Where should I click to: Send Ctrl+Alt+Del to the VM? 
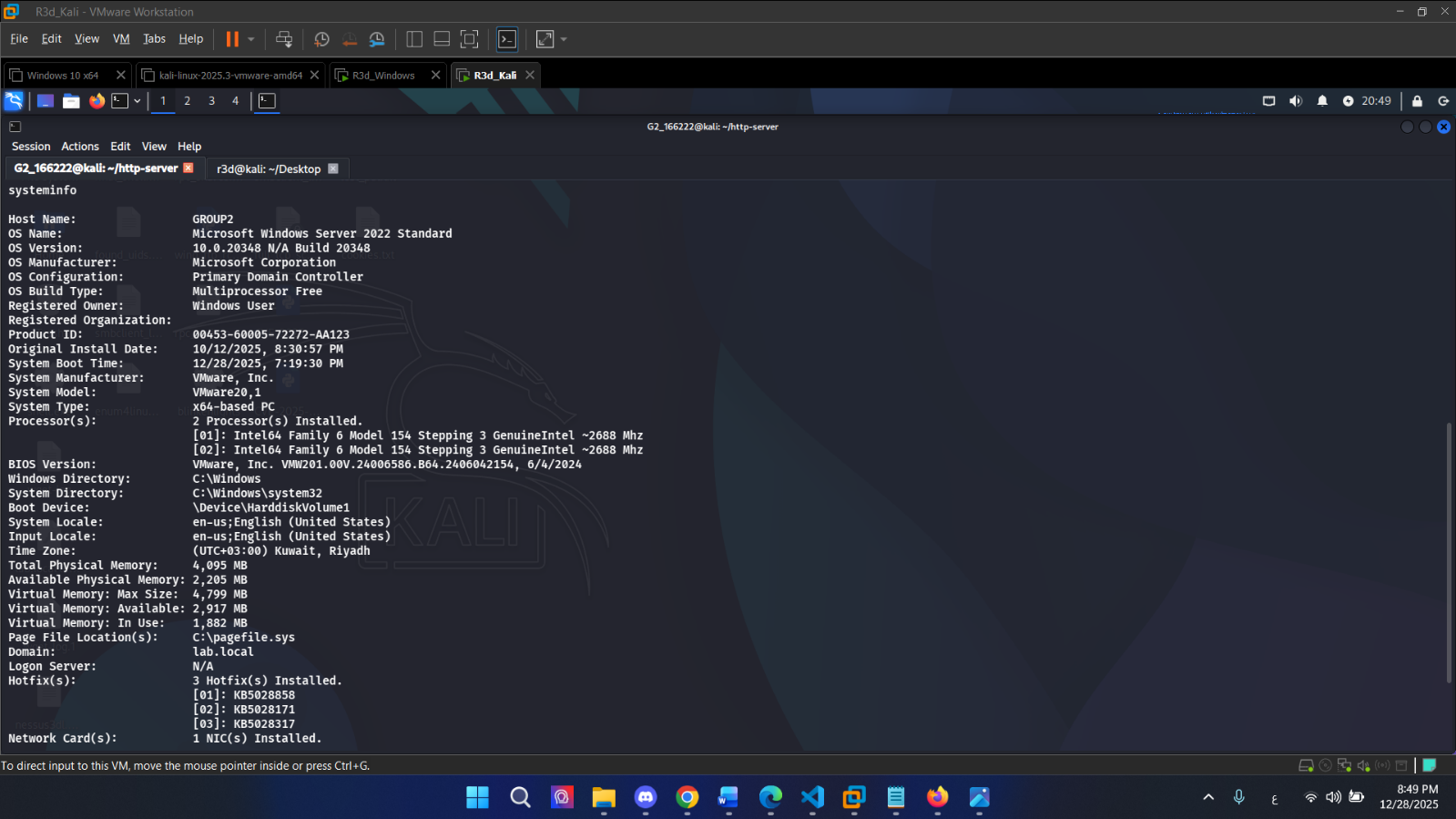pyautogui.click(x=284, y=39)
